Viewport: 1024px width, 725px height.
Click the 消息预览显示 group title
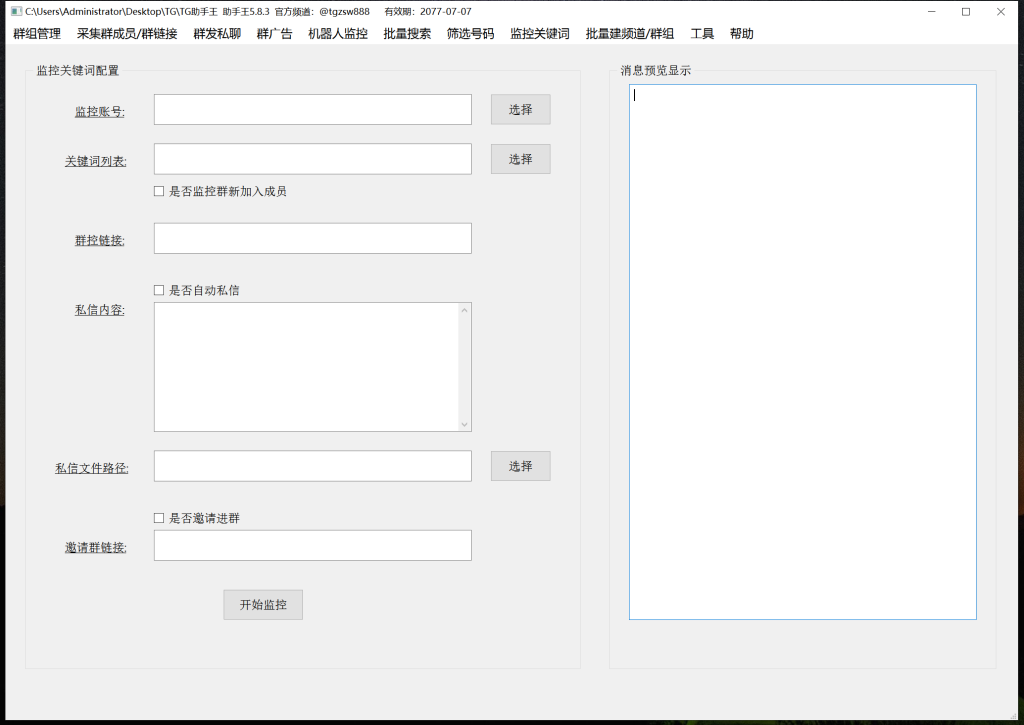click(x=656, y=71)
